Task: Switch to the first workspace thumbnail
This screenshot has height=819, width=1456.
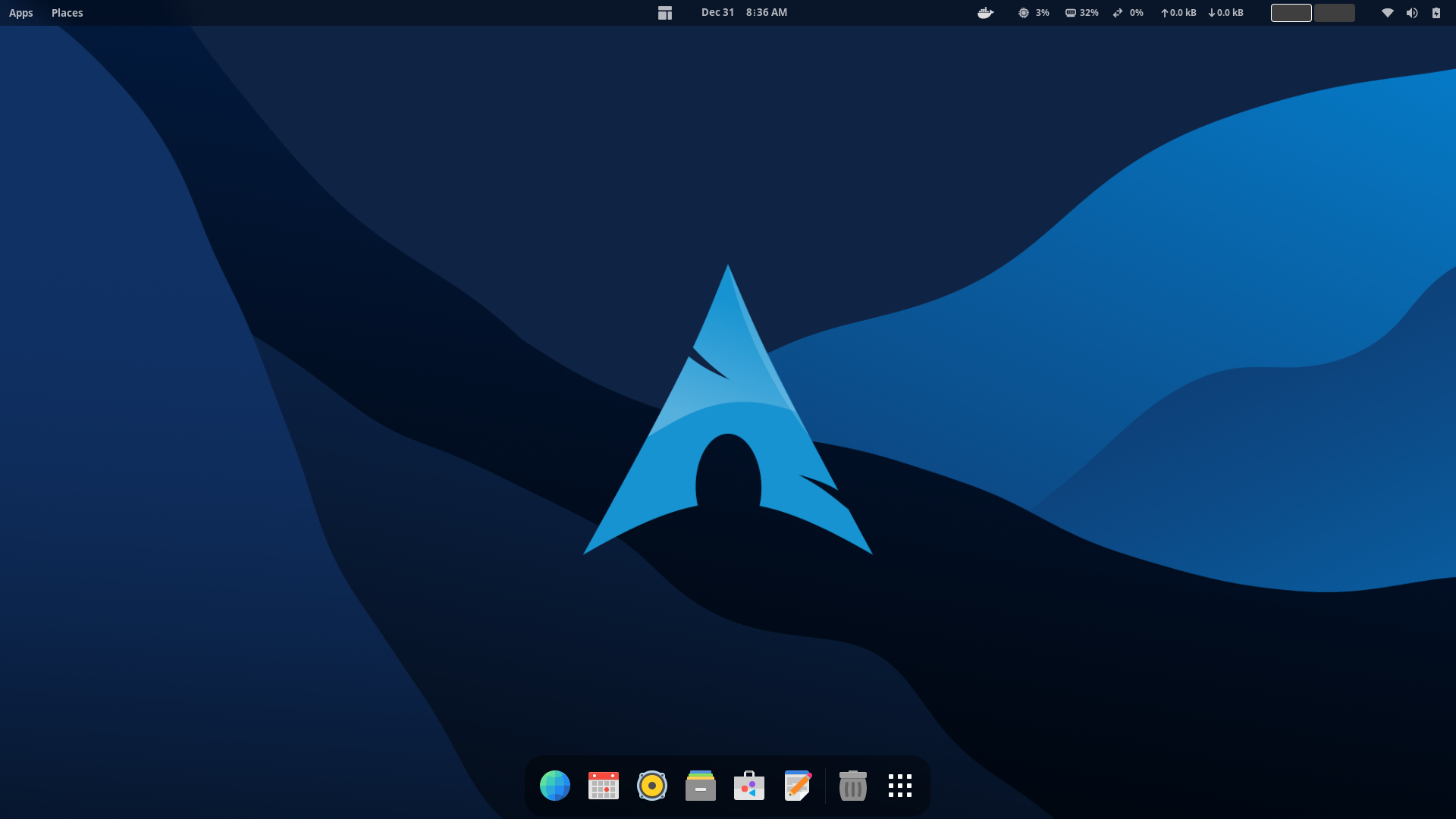Action: coord(1291,13)
